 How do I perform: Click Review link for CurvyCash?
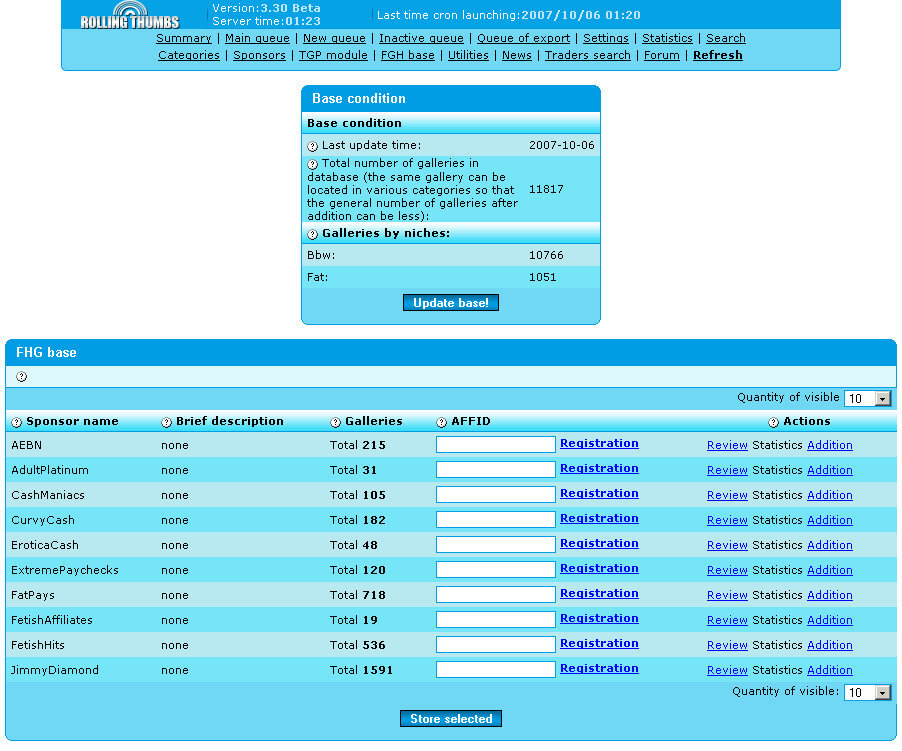click(727, 520)
